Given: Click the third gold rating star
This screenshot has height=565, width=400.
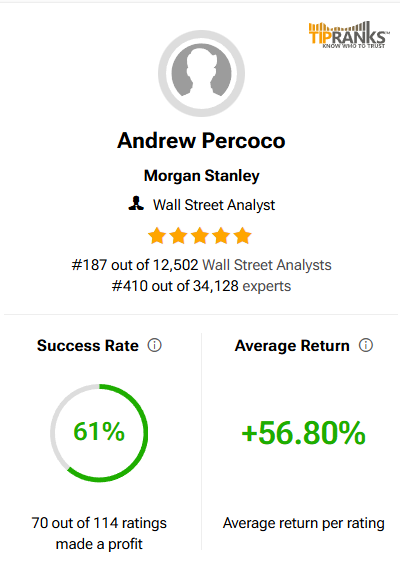Looking at the screenshot, I should (x=200, y=236).
